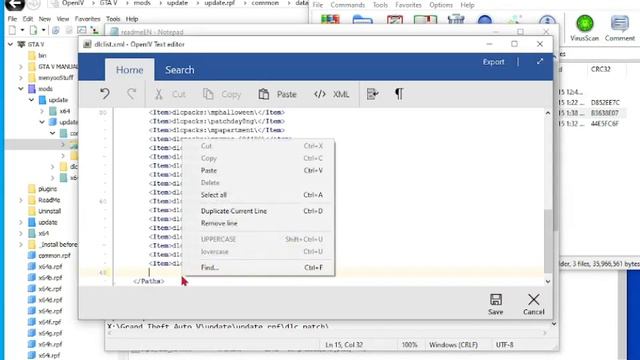The height and width of the screenshot is (360, 640).
Task: Click Export in text editor header
Action: (493, 62)
